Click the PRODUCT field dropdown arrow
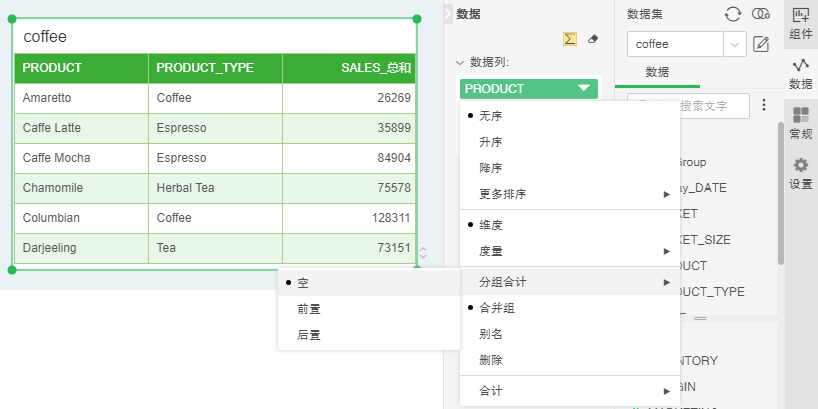Viewport: 818px width, 409px height. (584, 88)
